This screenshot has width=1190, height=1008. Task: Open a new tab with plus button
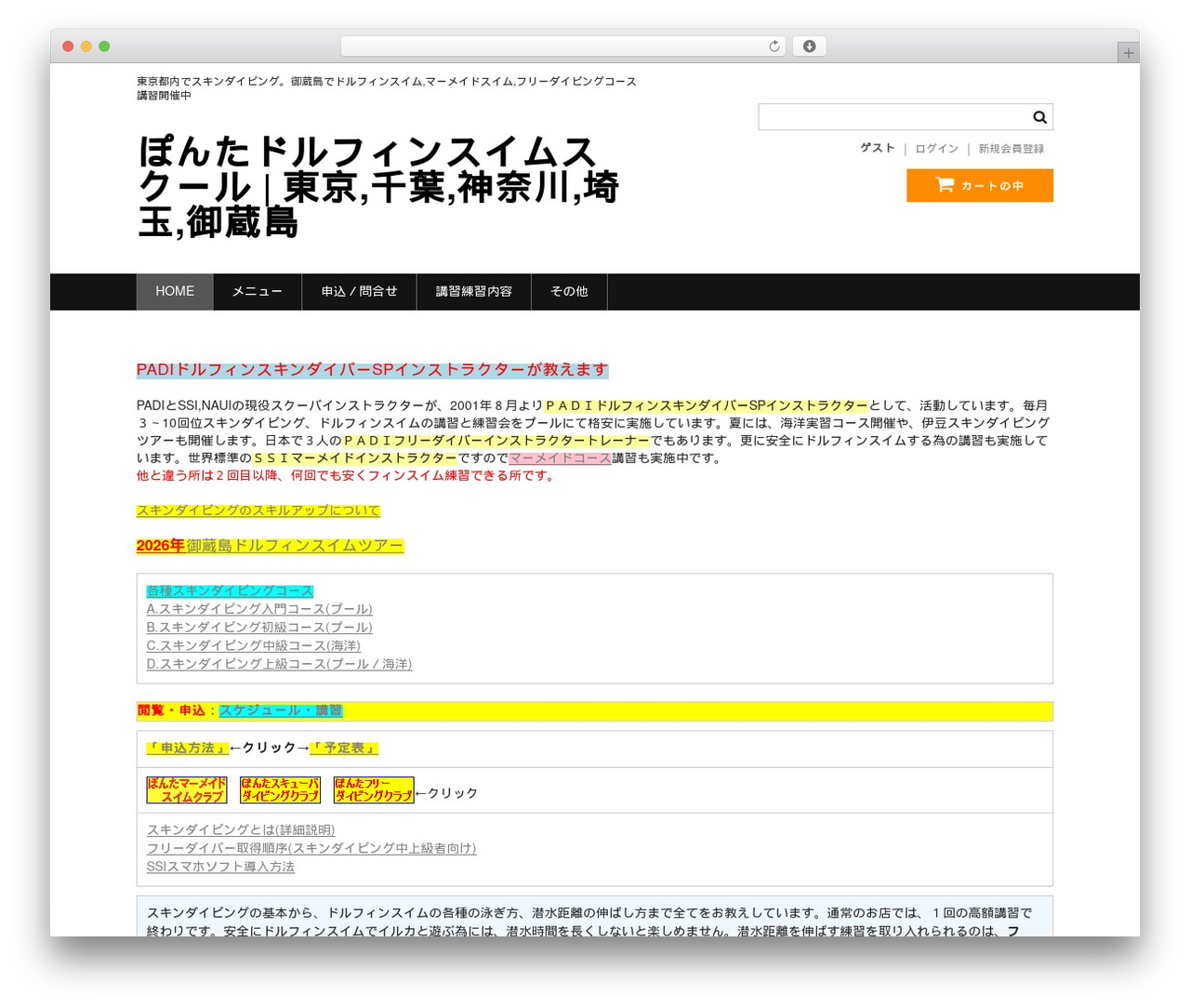pos(1128,53)
